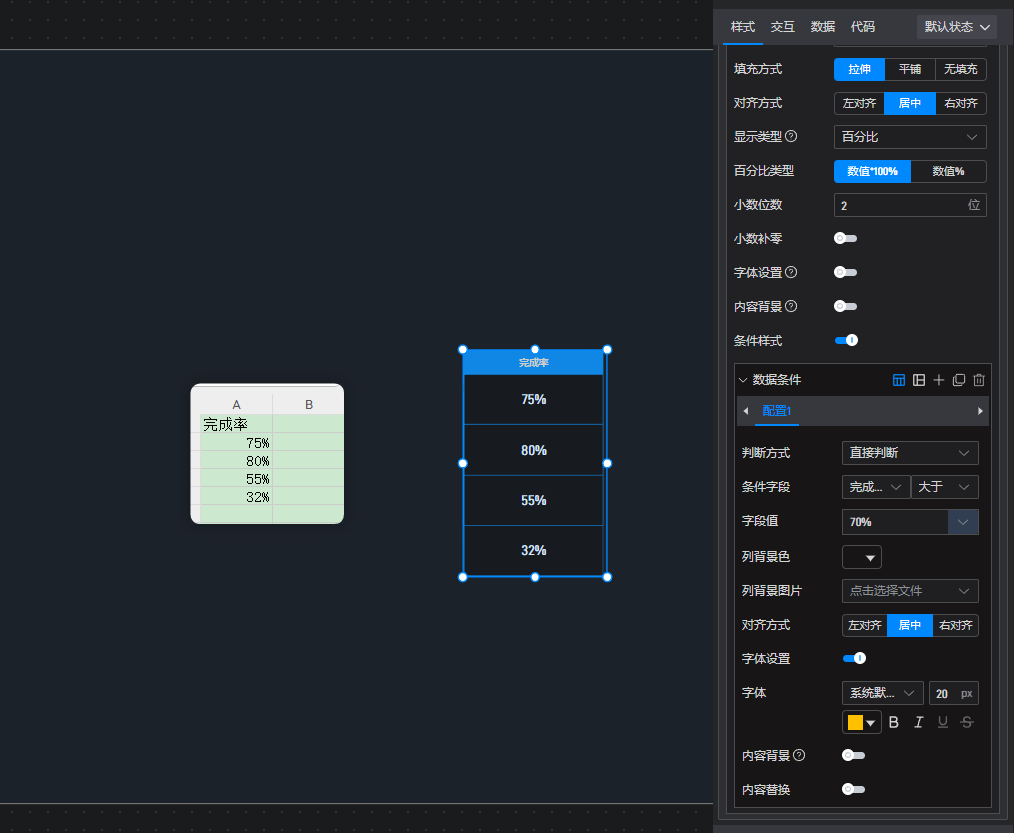Choose 数值*100% percentage type
Image resolution: width=1014 pixels, height=833 pixels.
tap(872, 171)
